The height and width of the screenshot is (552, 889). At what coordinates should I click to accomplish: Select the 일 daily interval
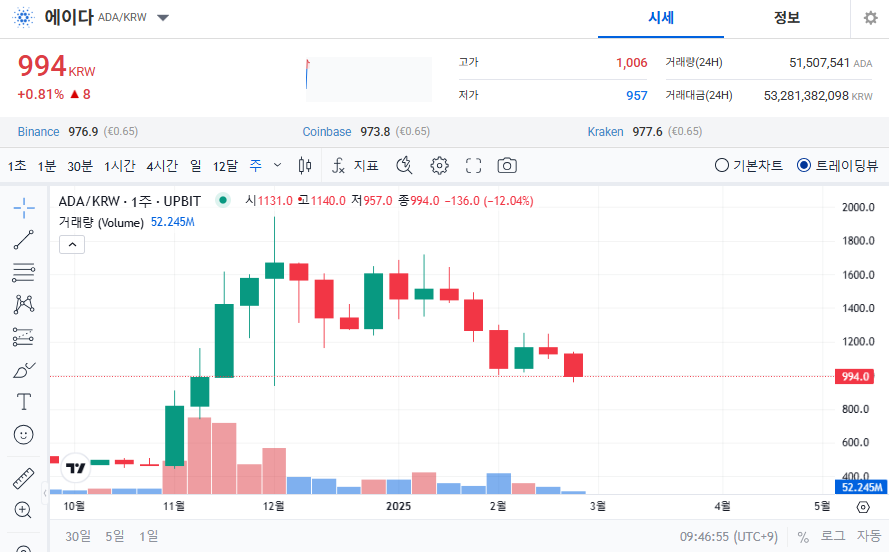pyautogui.click(x=196, y=165)
